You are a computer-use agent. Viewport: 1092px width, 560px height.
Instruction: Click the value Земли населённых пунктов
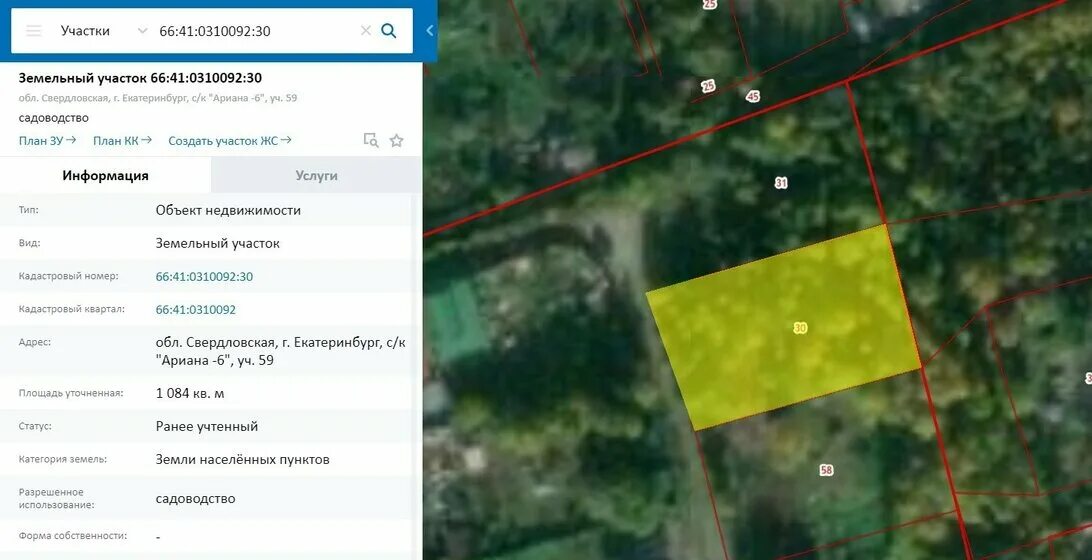click(242, 460)
